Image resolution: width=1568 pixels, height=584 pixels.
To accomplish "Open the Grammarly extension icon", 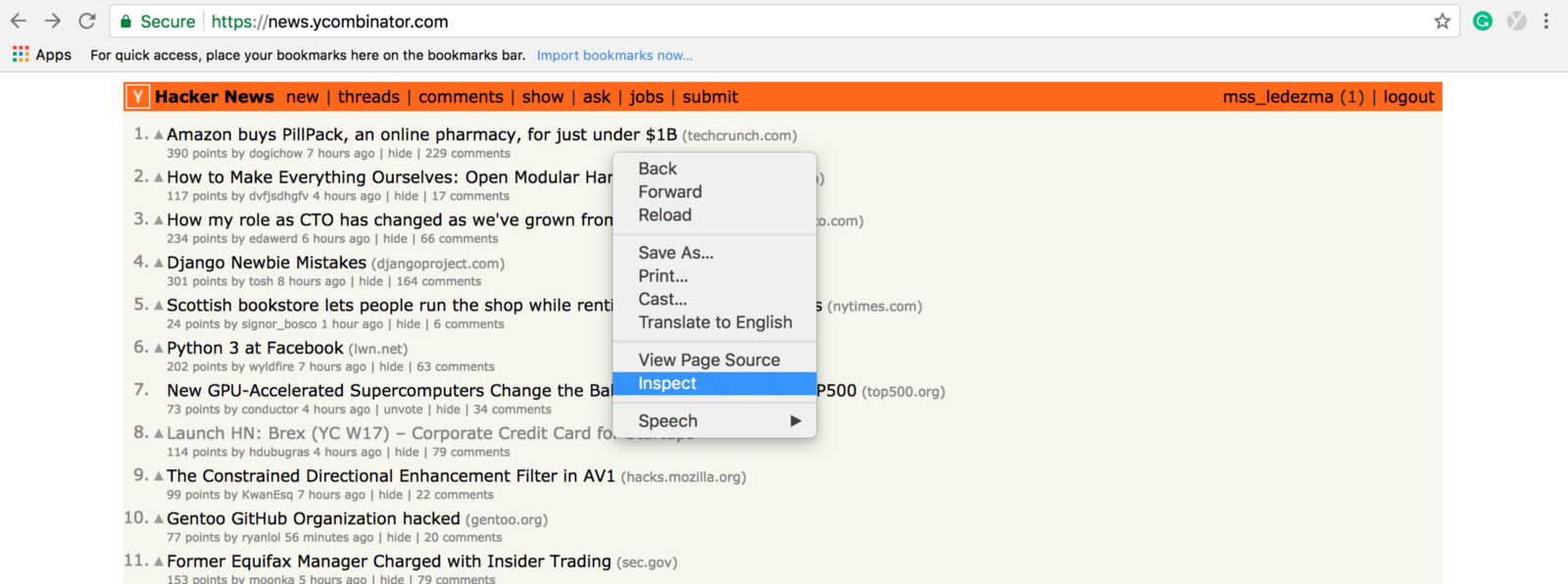I will tap(1483, 21).
